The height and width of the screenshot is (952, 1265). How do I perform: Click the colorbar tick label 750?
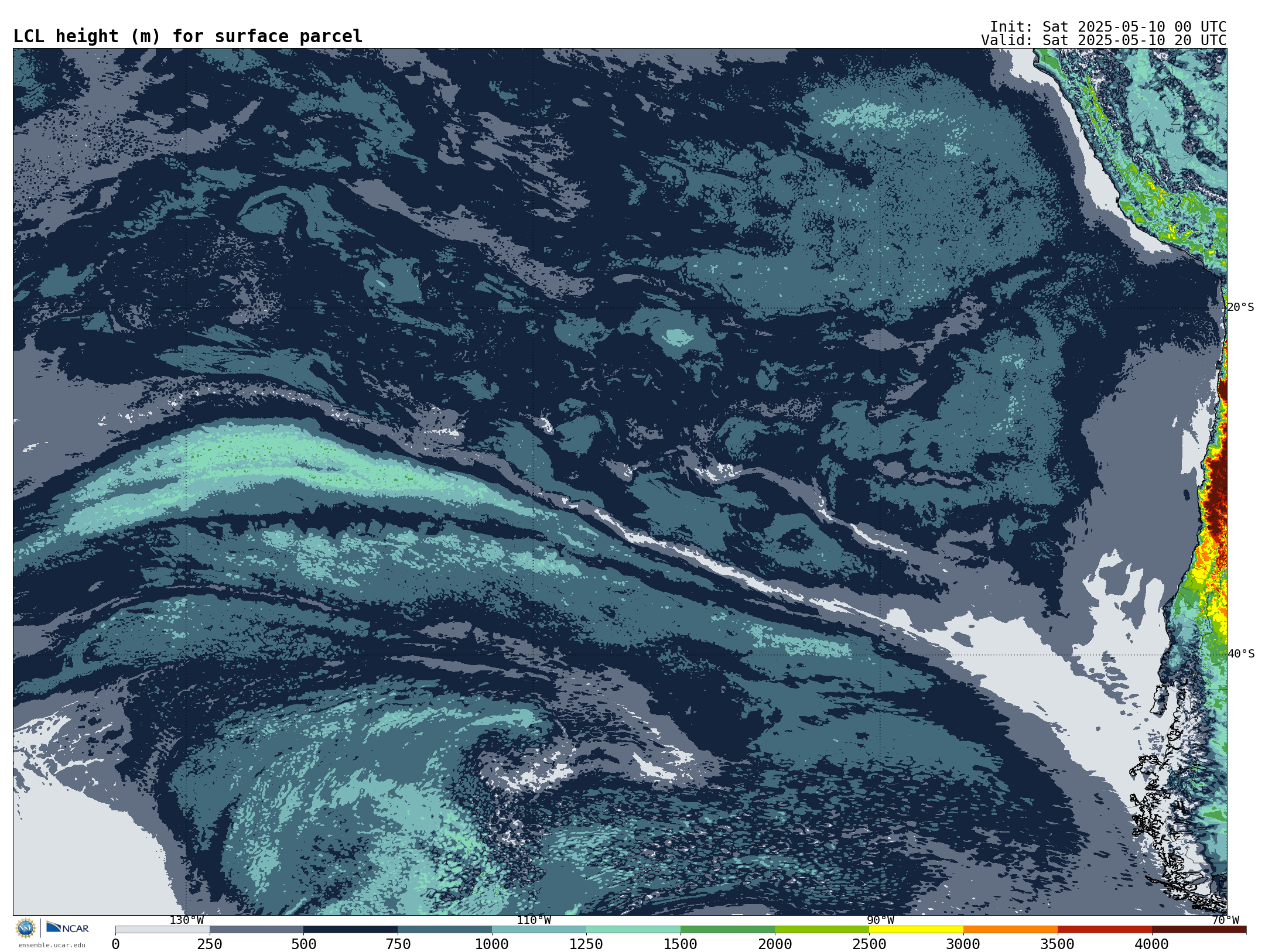click(x=398, y=944)
